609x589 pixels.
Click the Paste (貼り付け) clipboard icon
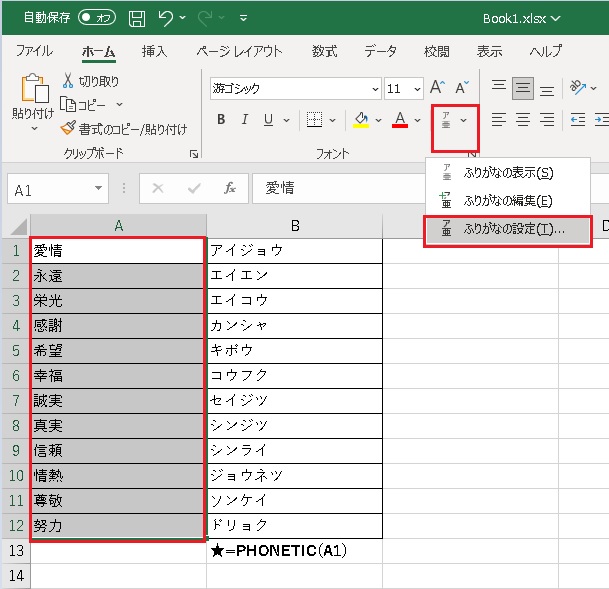tap(33, 91)
